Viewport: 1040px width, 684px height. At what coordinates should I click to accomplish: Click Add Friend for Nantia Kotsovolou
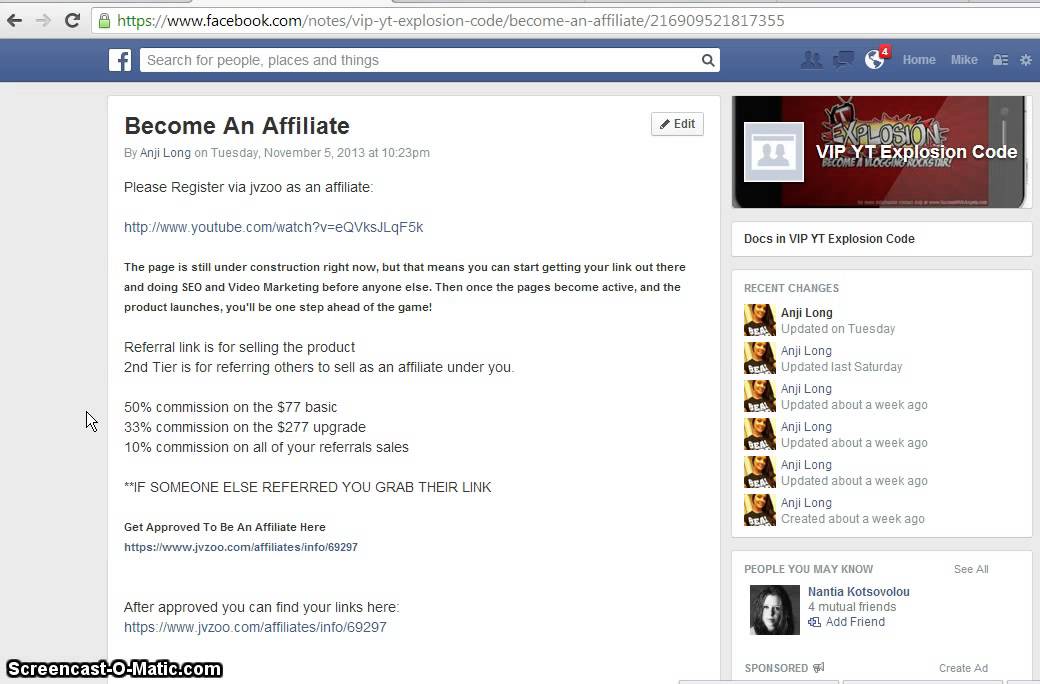coord(846,622)
